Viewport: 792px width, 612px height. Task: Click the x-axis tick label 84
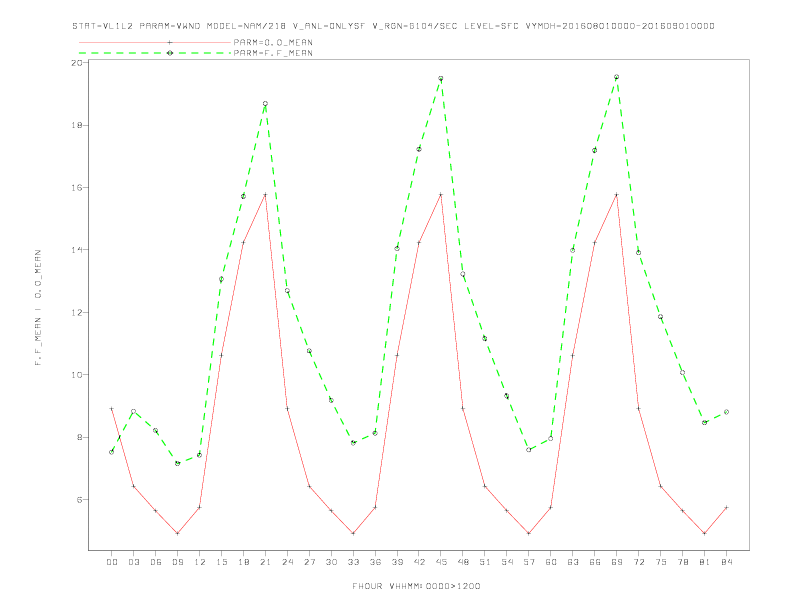coord(727,562)
